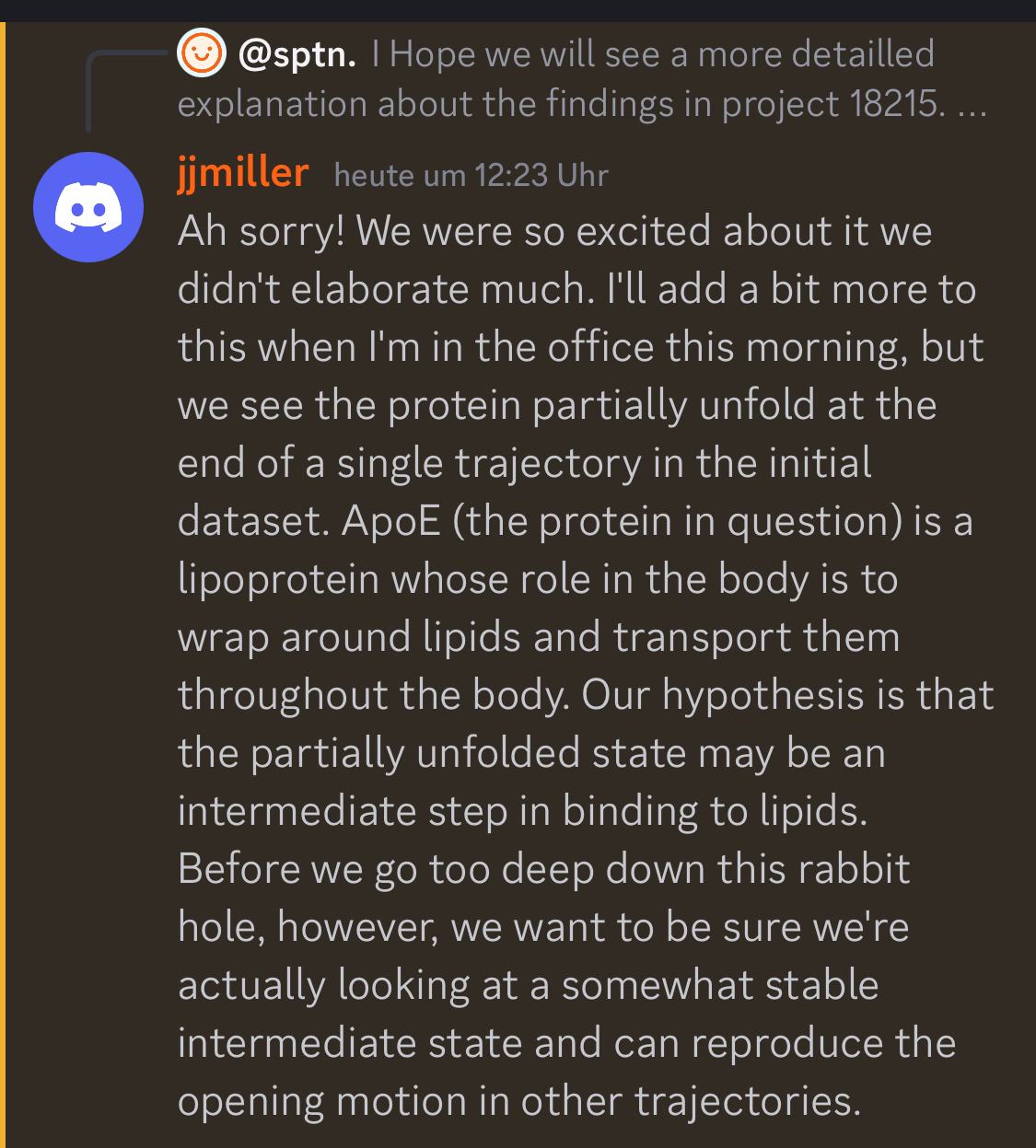Click the small orange smiley avatar of sptn
Screen dimensions: 1036x1148
click(201, 52)
